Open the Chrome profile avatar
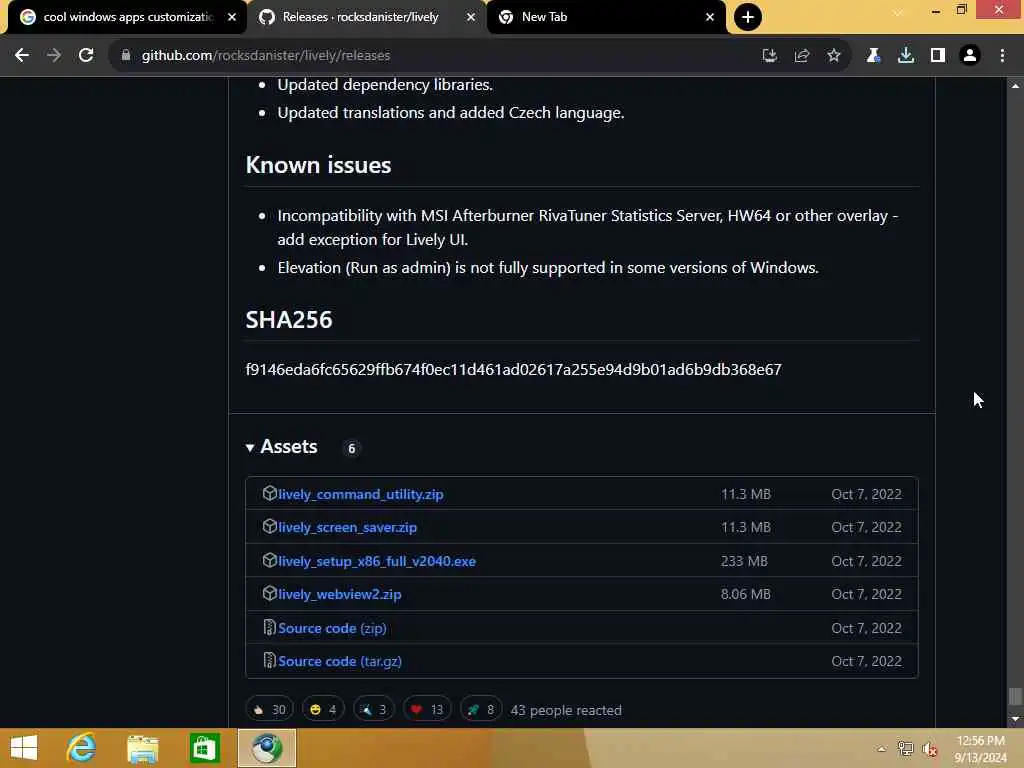Screen dimensions: 1024x768 click(970, 56)
